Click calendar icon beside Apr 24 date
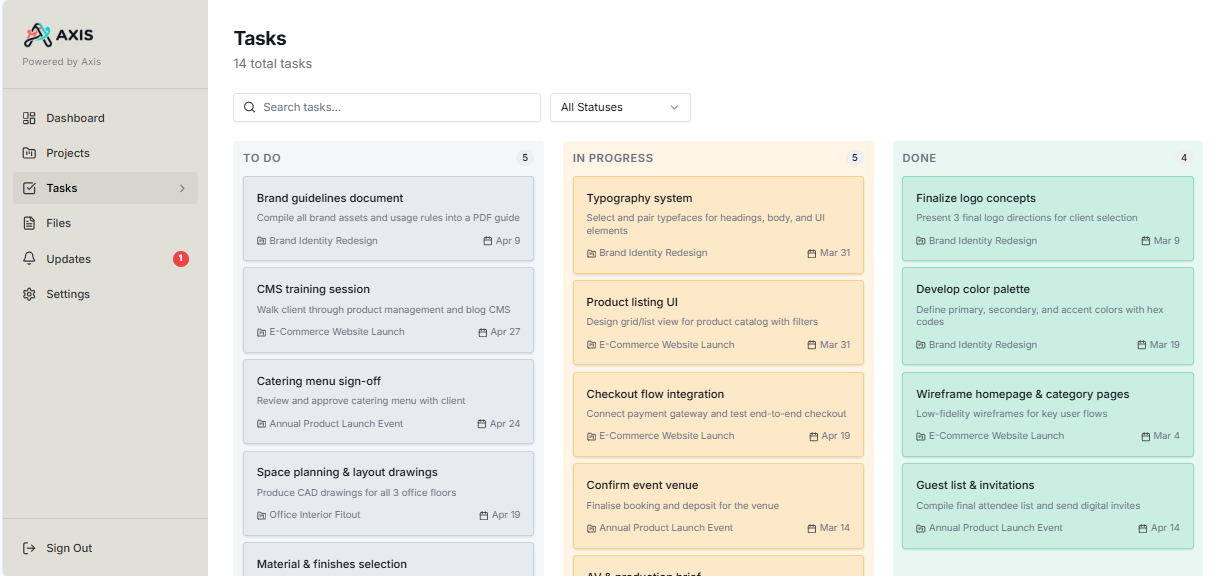 point(483,424)
